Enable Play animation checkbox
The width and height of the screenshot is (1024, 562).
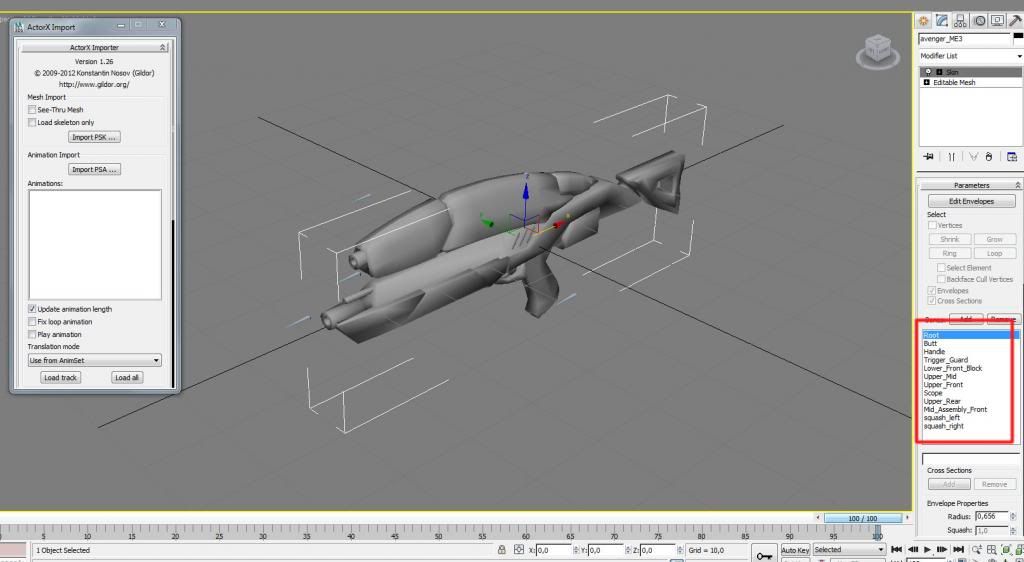click(32, 334)
